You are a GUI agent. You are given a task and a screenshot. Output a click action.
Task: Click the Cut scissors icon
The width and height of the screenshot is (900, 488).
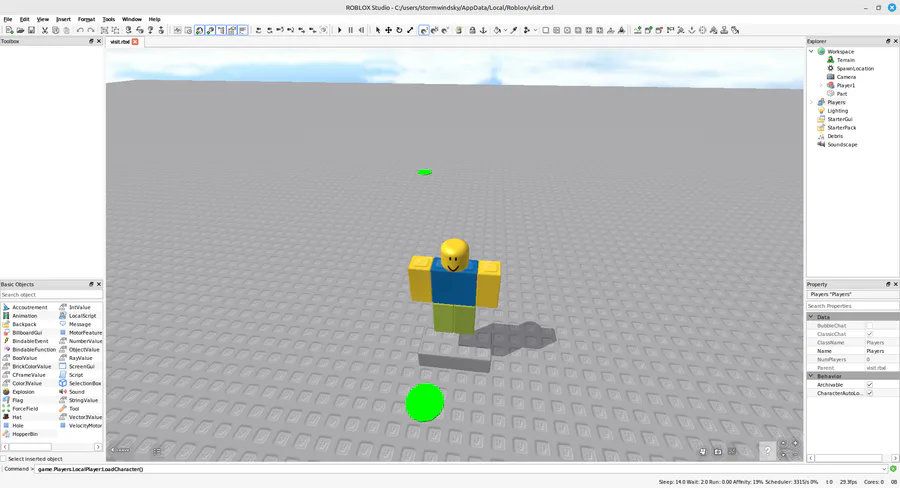[x=44, y=30]
